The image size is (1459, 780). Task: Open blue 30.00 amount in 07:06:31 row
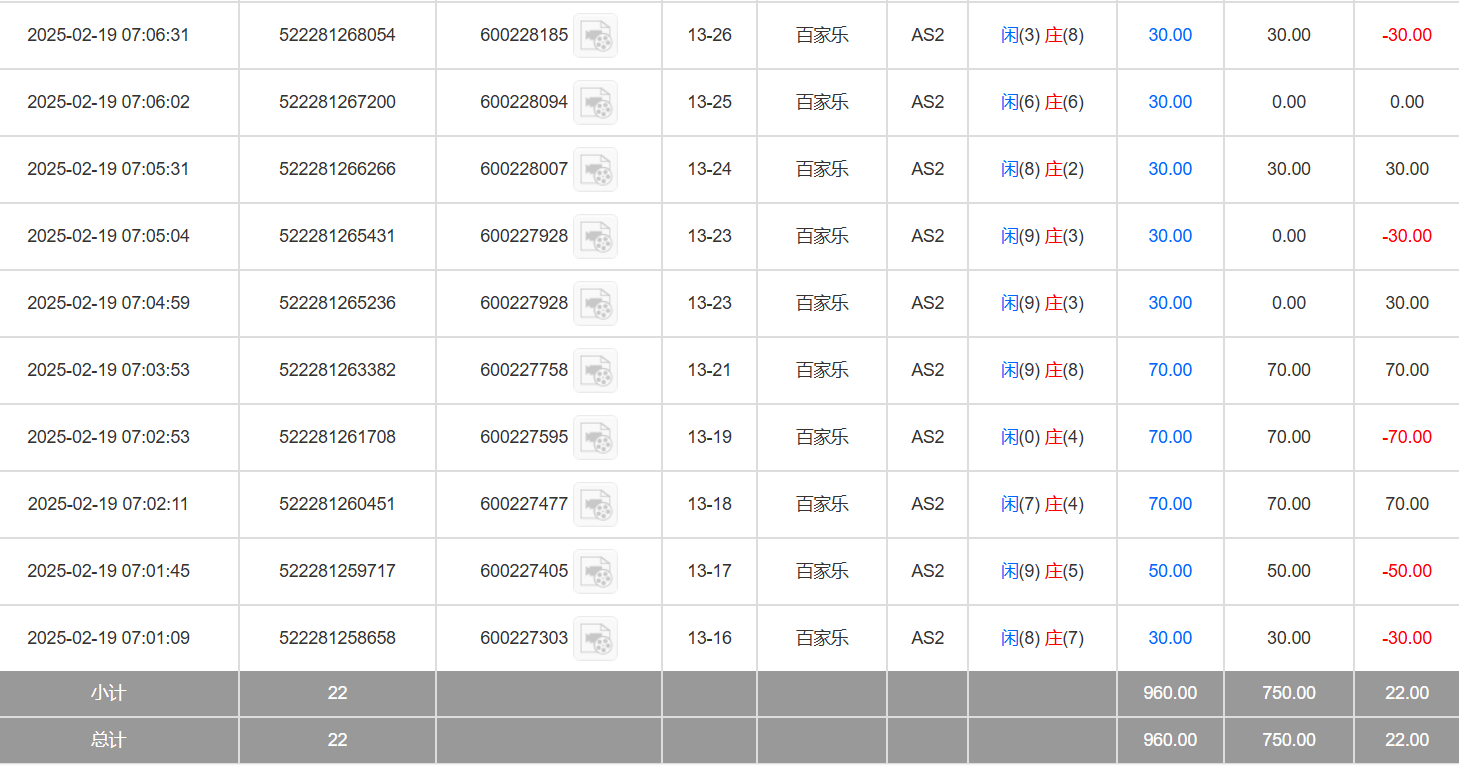[x=1170, y=35]
